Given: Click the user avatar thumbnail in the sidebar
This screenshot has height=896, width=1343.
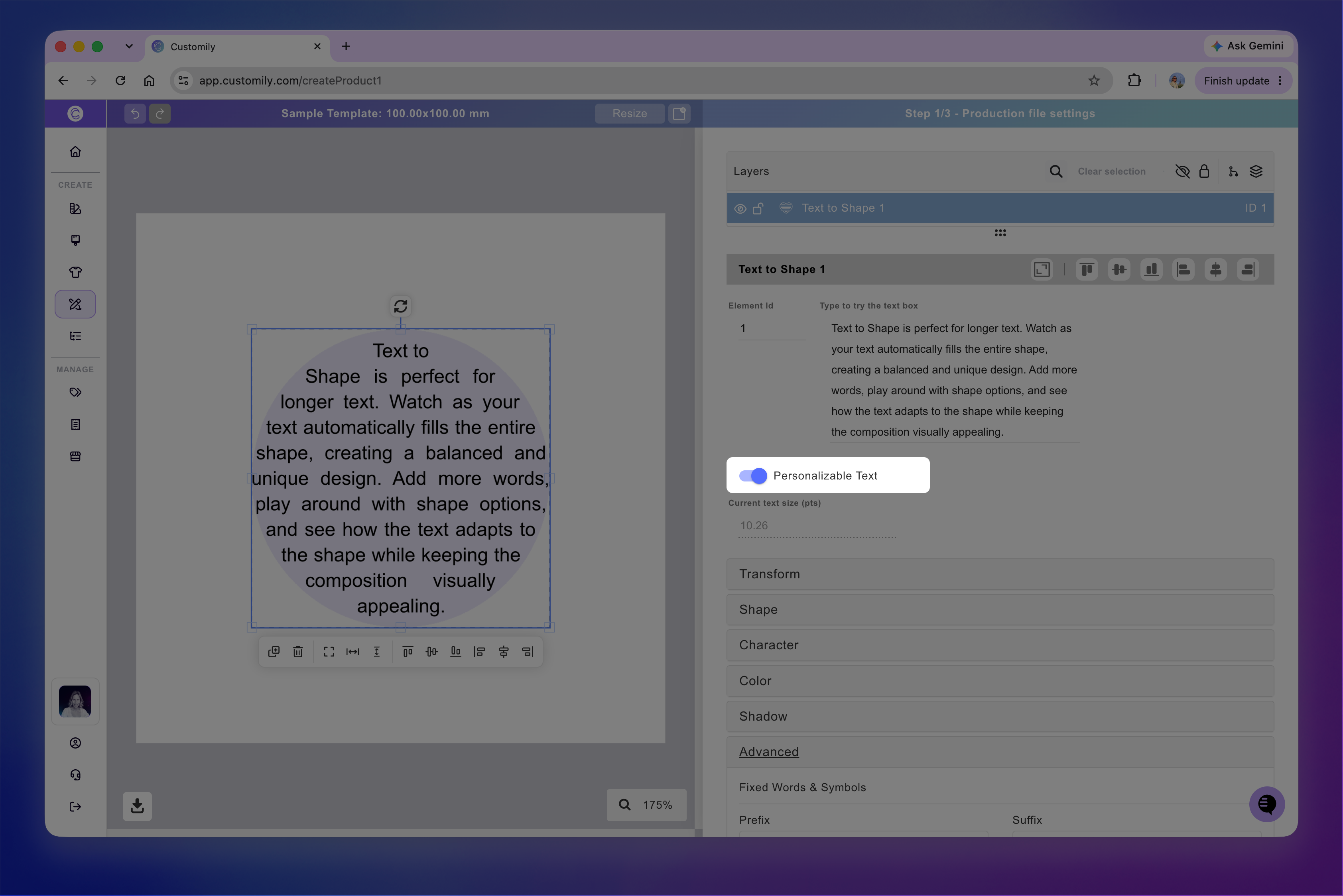Looking at the screenshot, I should click(75, 702).
